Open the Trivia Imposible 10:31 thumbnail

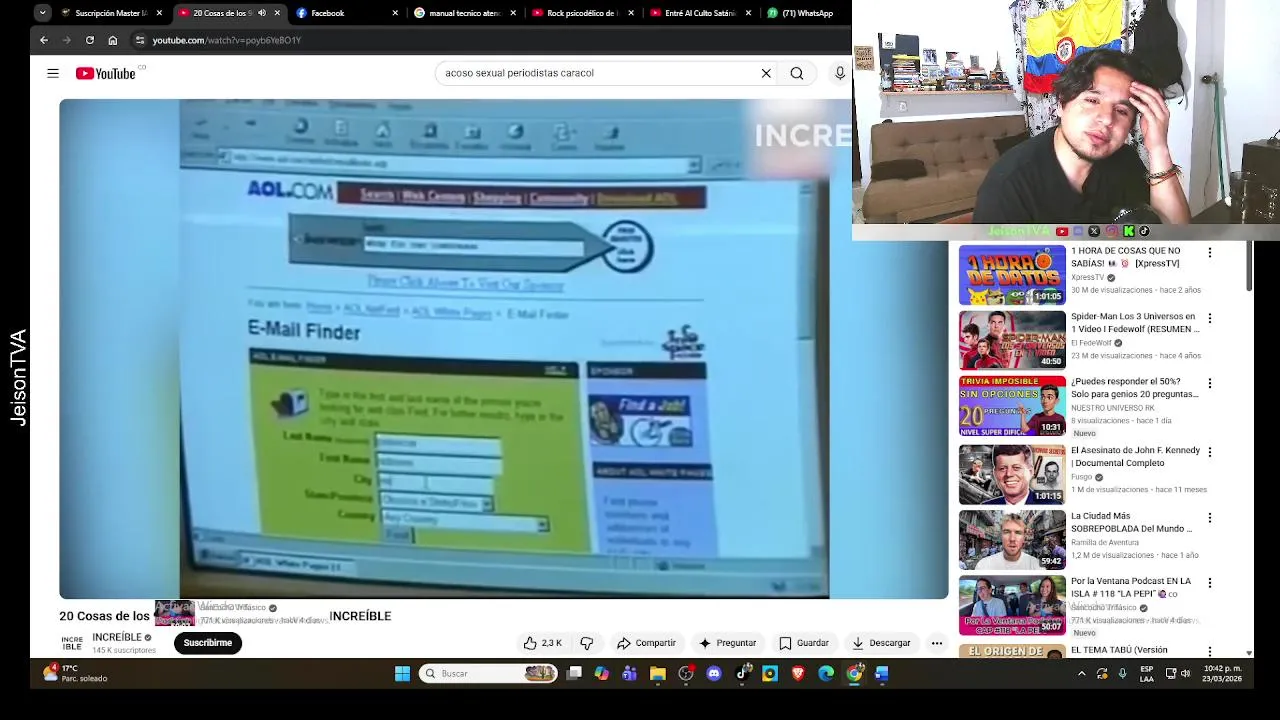click(1012, 406)
